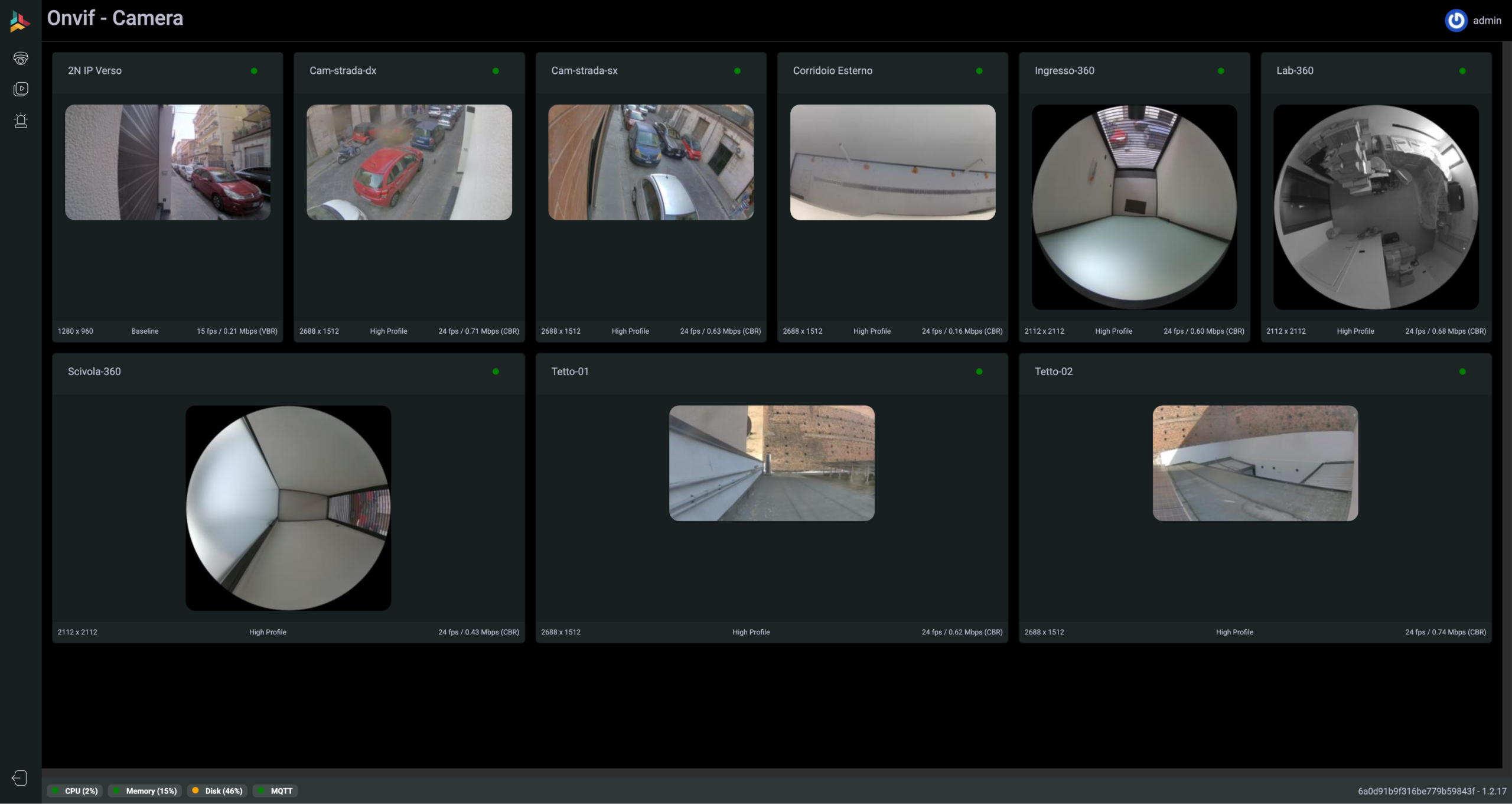The height and width of the screenshot is (804, 1512).
Task: Open the Tetto-01 camera preview
Action: tap(772, 463)
